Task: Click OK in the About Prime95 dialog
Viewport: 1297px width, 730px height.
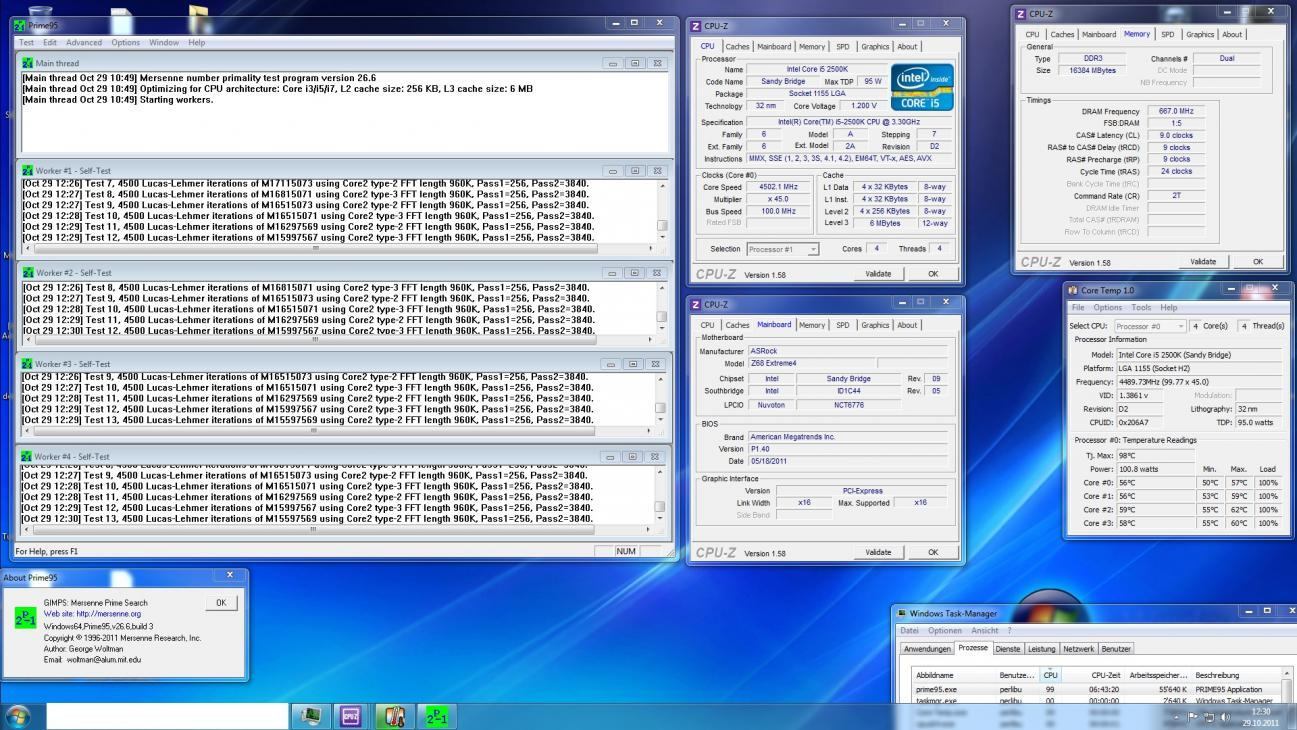Action: point(221,603)
